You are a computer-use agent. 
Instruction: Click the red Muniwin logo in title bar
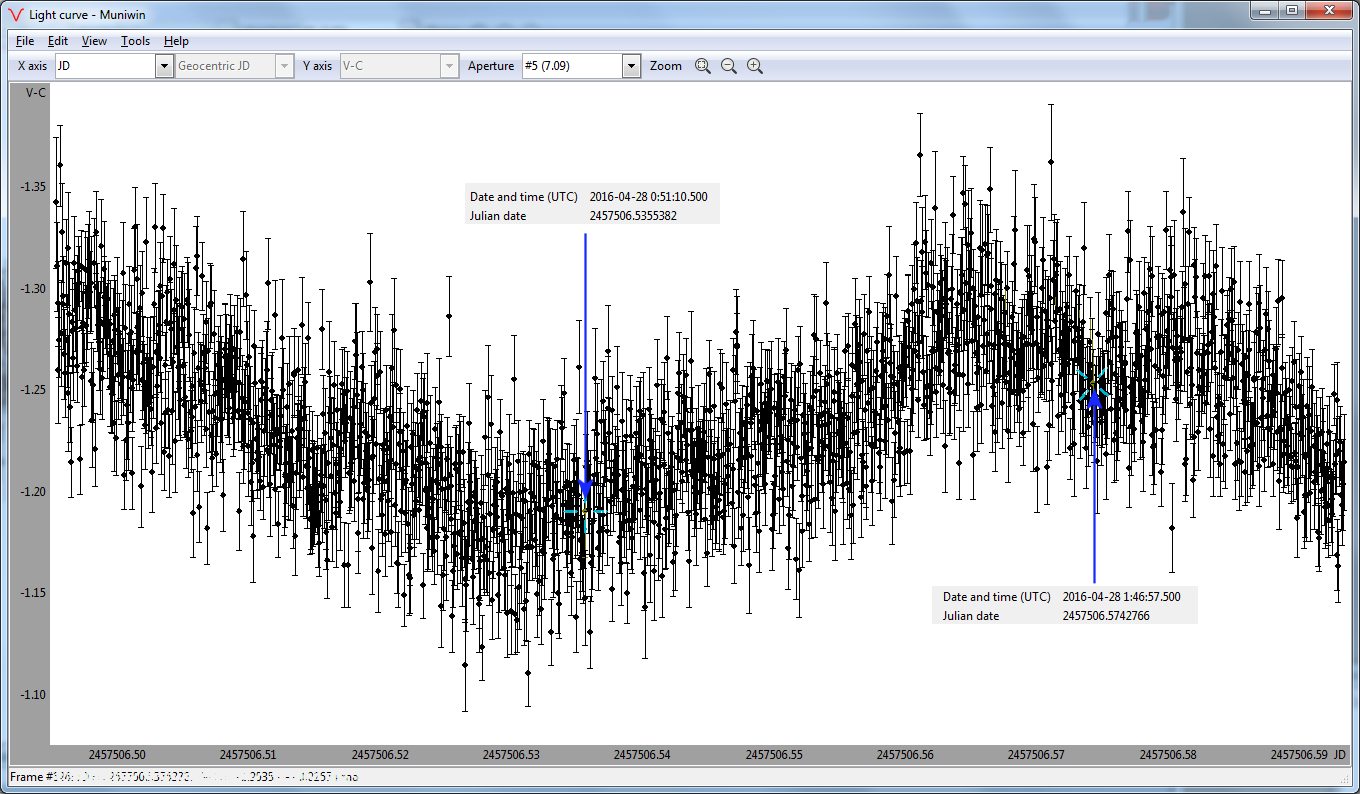14,14
